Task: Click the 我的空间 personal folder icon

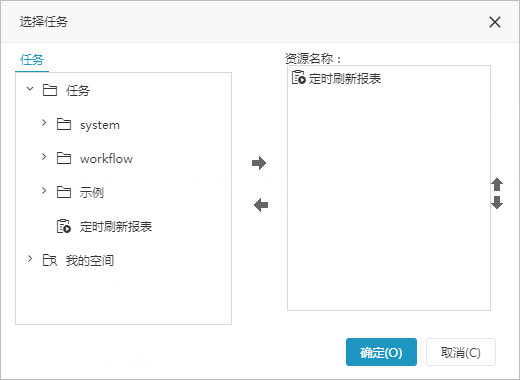Action: click(50, 260)
